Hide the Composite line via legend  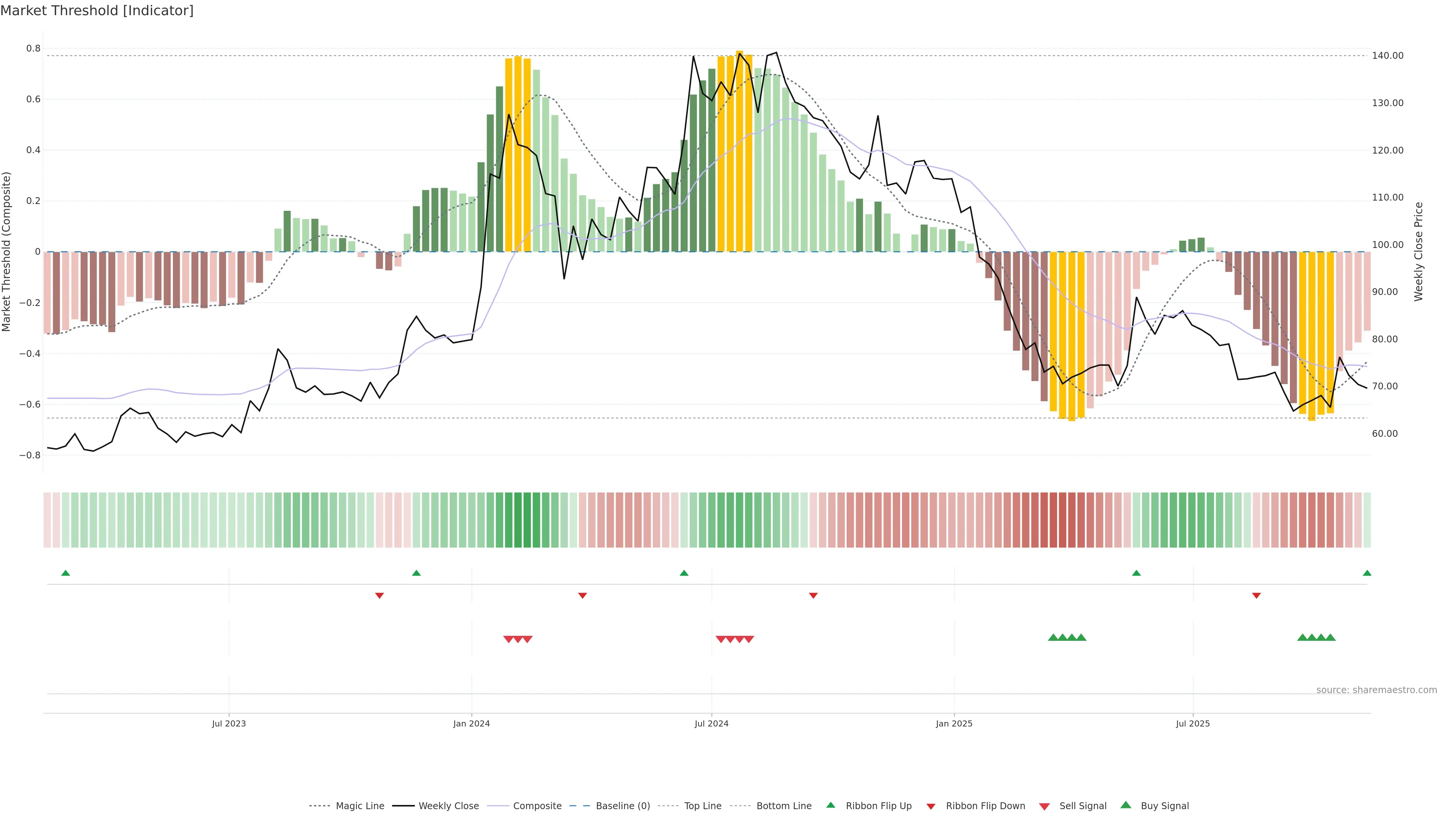tap(537, 805)
